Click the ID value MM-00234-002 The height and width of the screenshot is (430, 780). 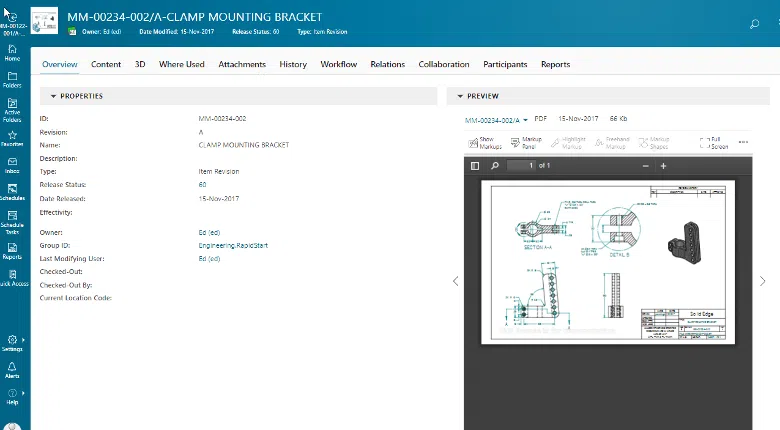(222, 118)
